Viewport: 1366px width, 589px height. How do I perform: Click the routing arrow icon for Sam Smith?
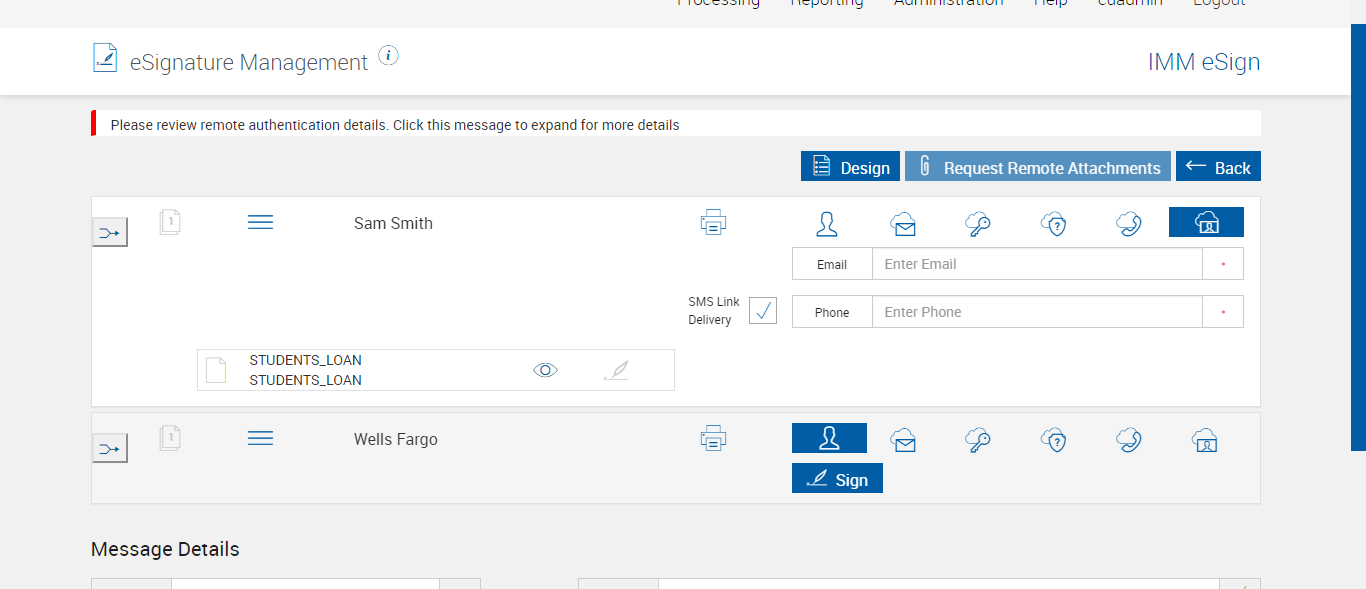point(110,232)
